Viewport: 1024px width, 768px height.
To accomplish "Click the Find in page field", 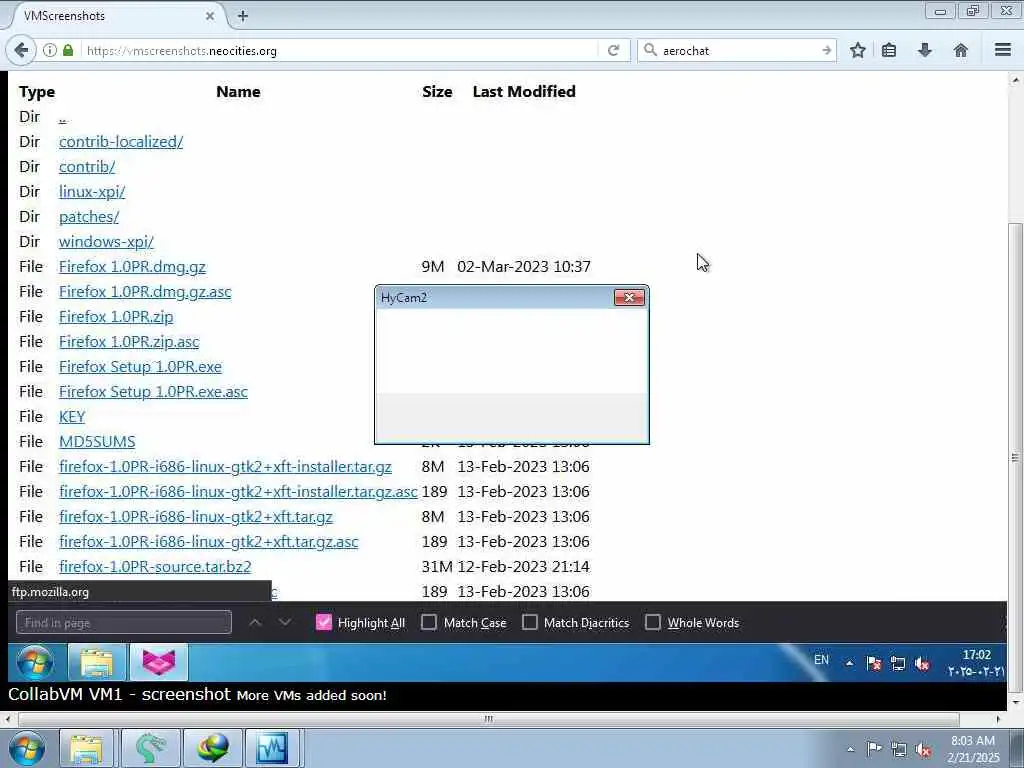I will (x=123, y=622).
